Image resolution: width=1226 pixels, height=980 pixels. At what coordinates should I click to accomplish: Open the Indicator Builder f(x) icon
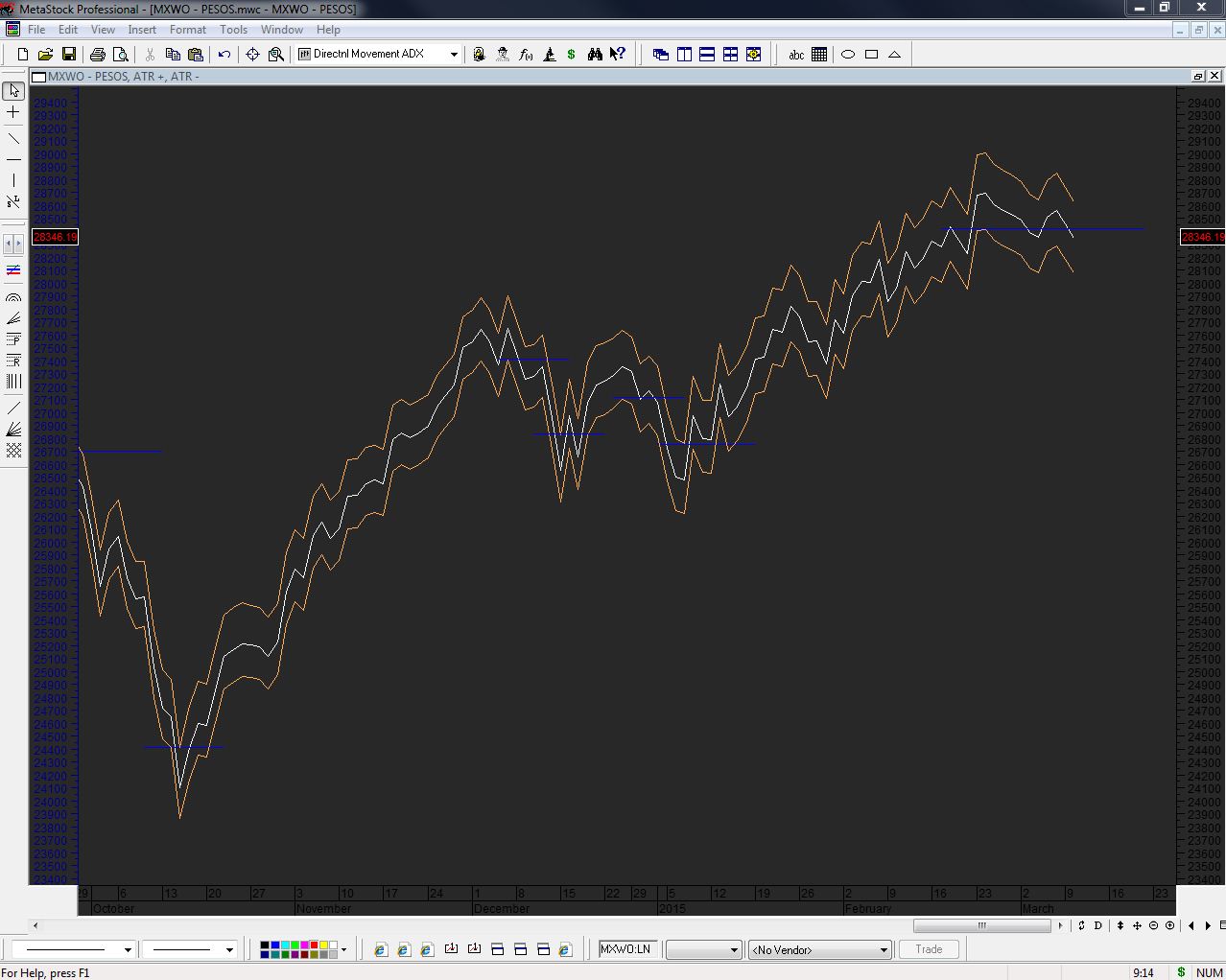(526, 55)
